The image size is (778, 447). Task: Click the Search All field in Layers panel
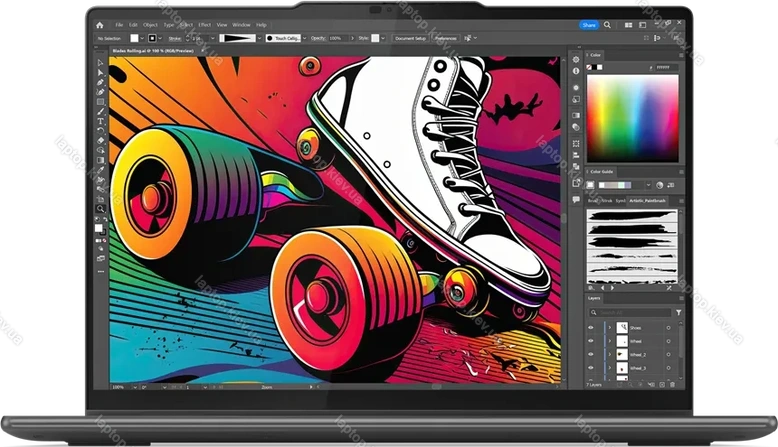tap(630, 312)
